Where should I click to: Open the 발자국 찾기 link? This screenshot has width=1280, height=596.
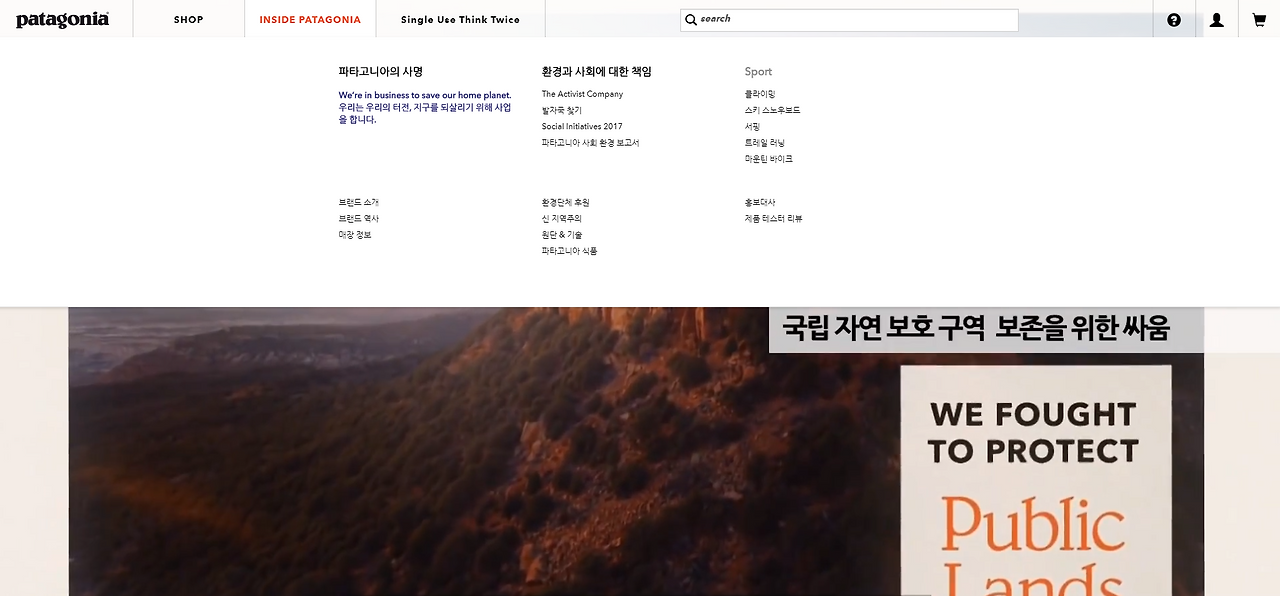(561, 110)
